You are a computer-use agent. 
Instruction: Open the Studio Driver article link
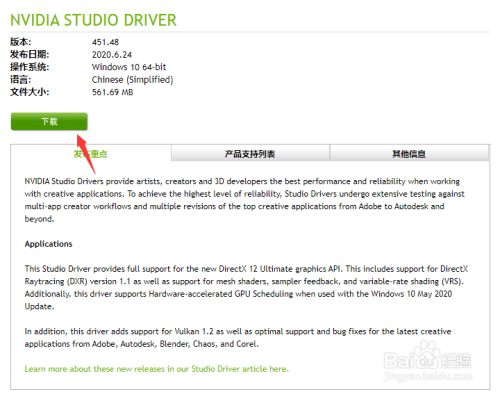point(156,369)
